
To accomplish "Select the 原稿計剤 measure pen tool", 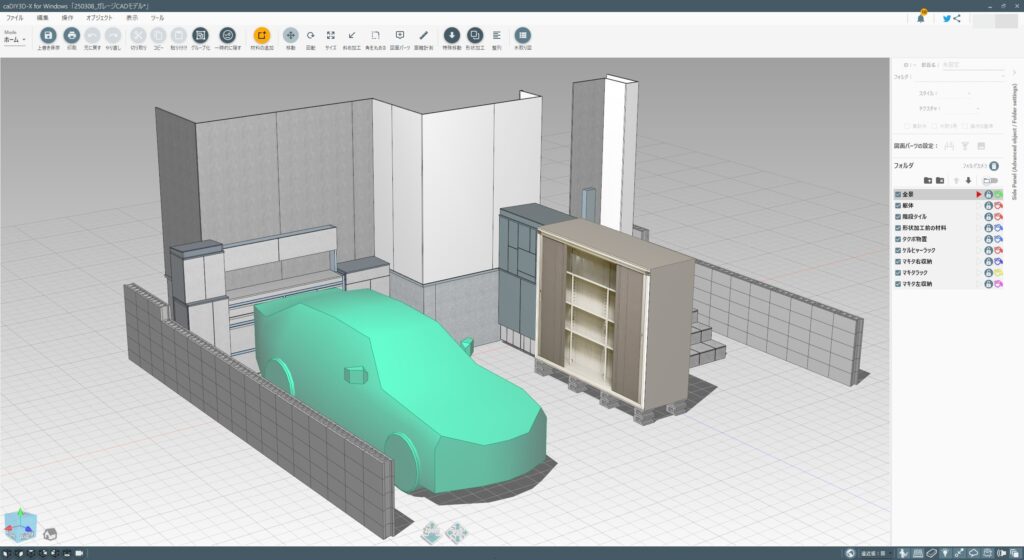I will [x=423, y=35].
